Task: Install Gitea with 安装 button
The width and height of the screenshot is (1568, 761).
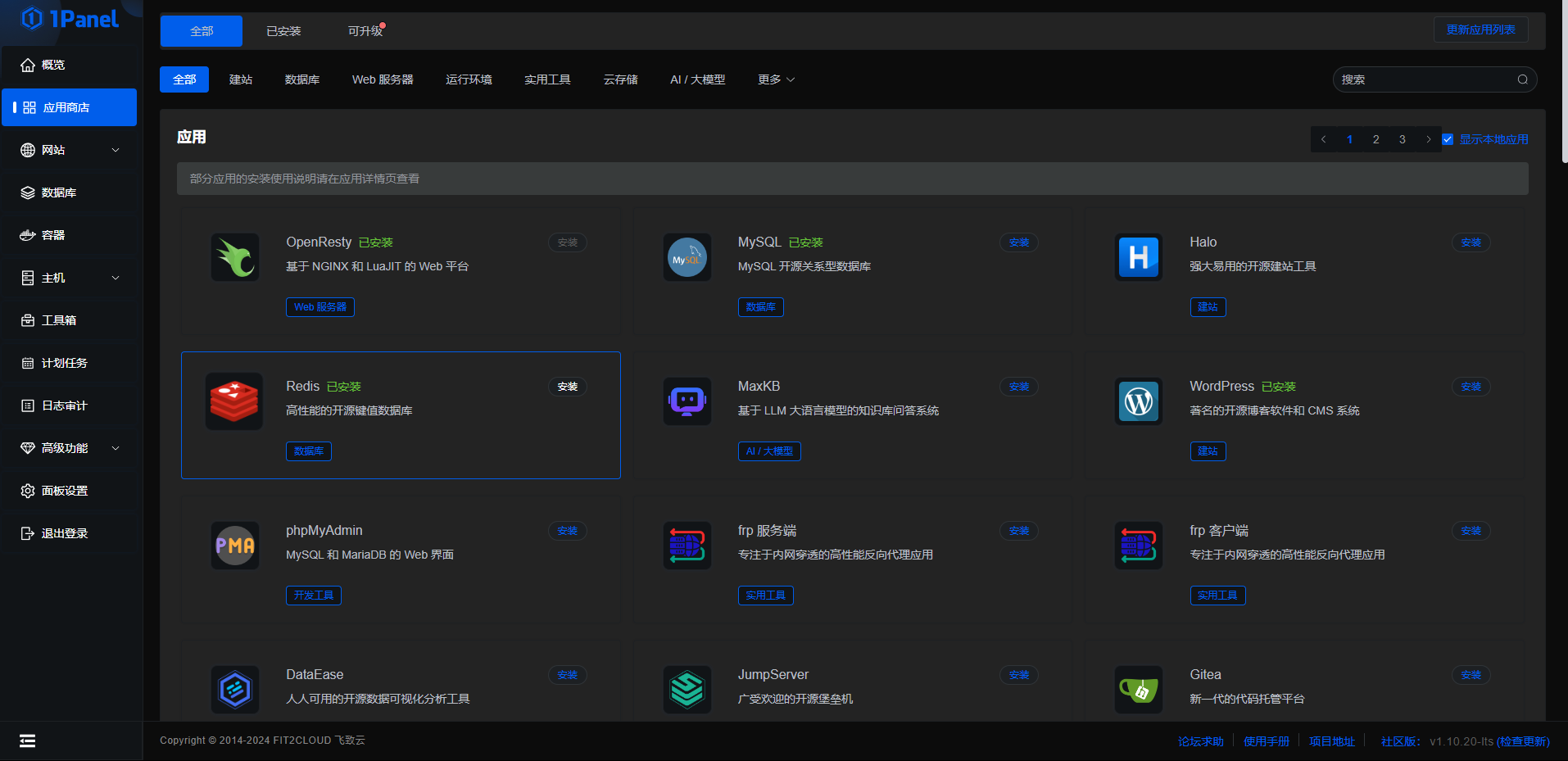Action: pyautogui.click(x=1471, y=675)
